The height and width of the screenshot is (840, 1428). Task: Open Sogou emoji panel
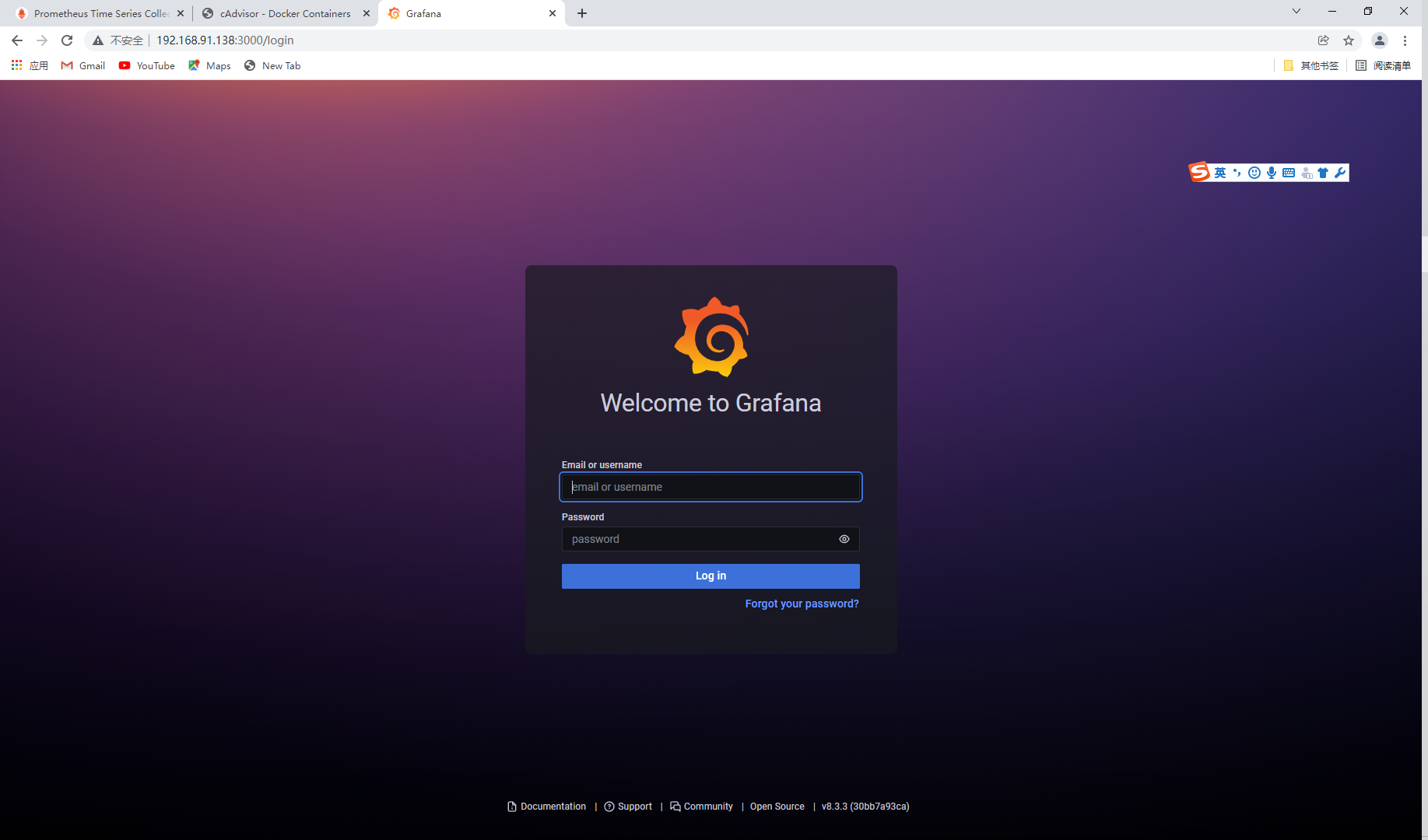pos(1254,173)
